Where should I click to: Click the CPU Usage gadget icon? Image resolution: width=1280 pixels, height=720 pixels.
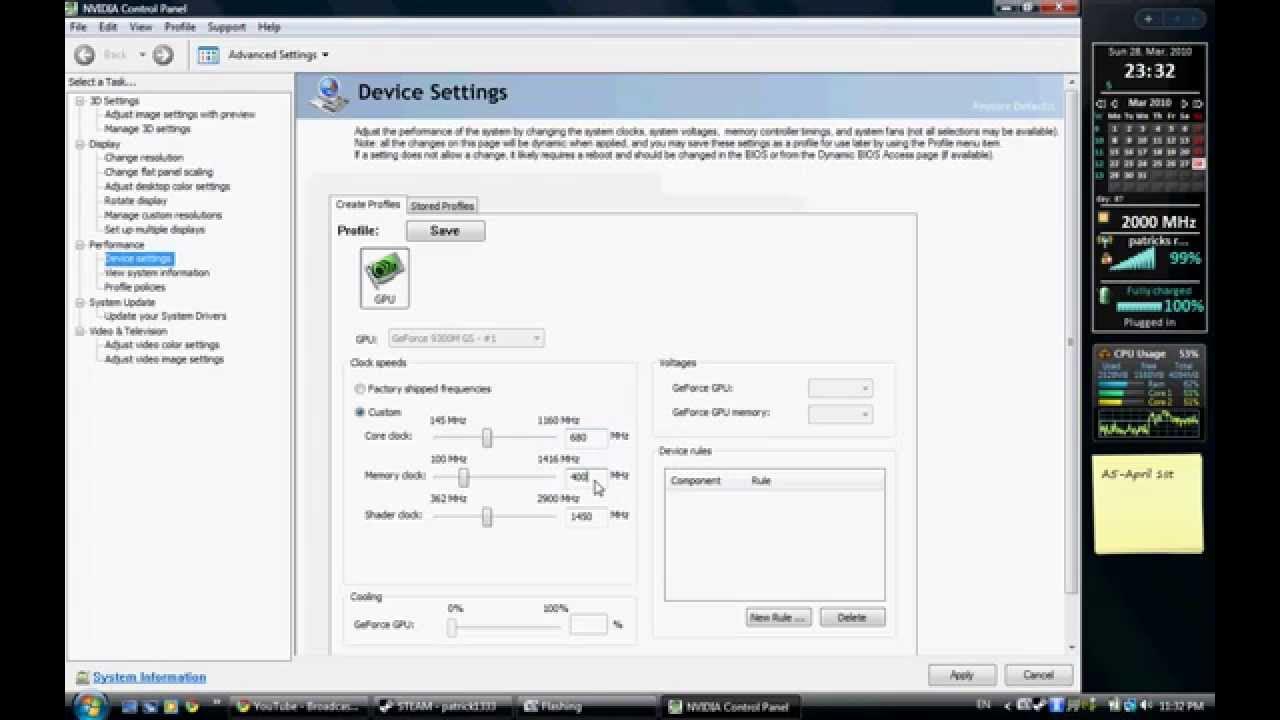(1105, 354)
